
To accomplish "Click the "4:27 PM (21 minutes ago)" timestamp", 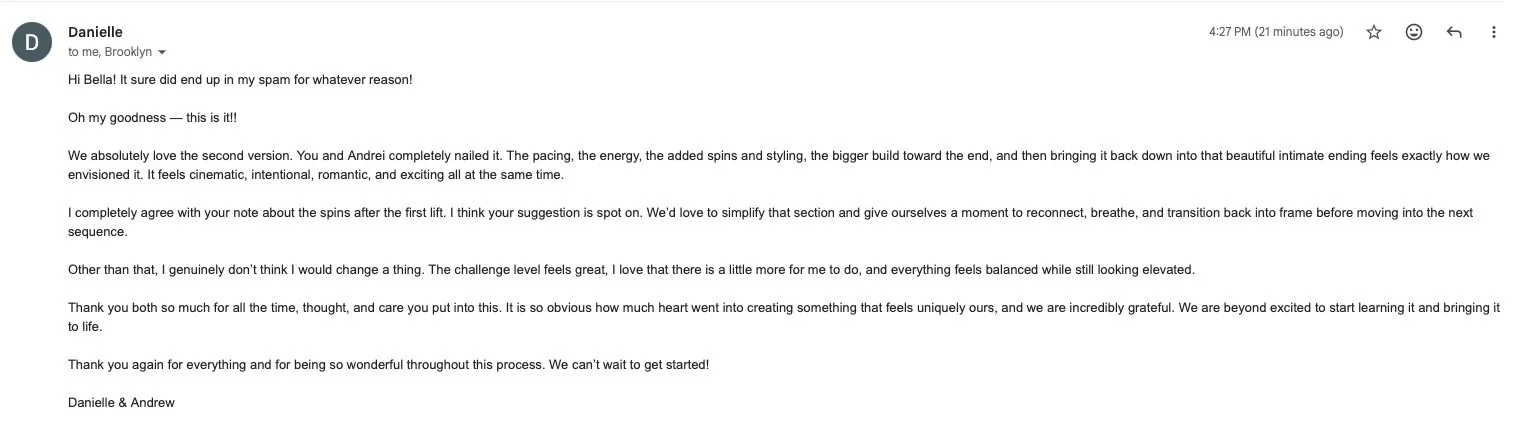I will tap(1276, 32).
